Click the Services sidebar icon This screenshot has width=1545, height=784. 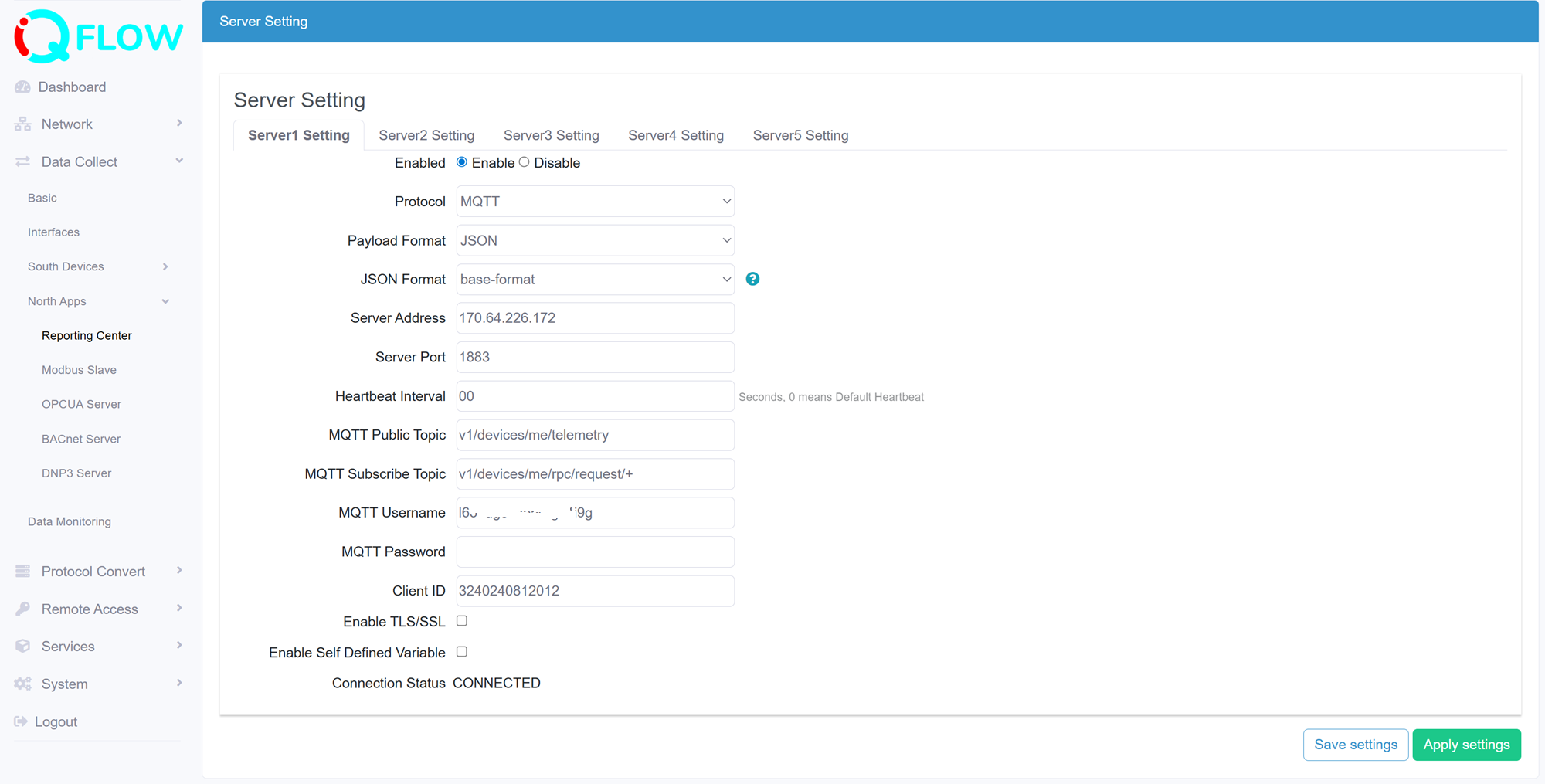(22, 646)
